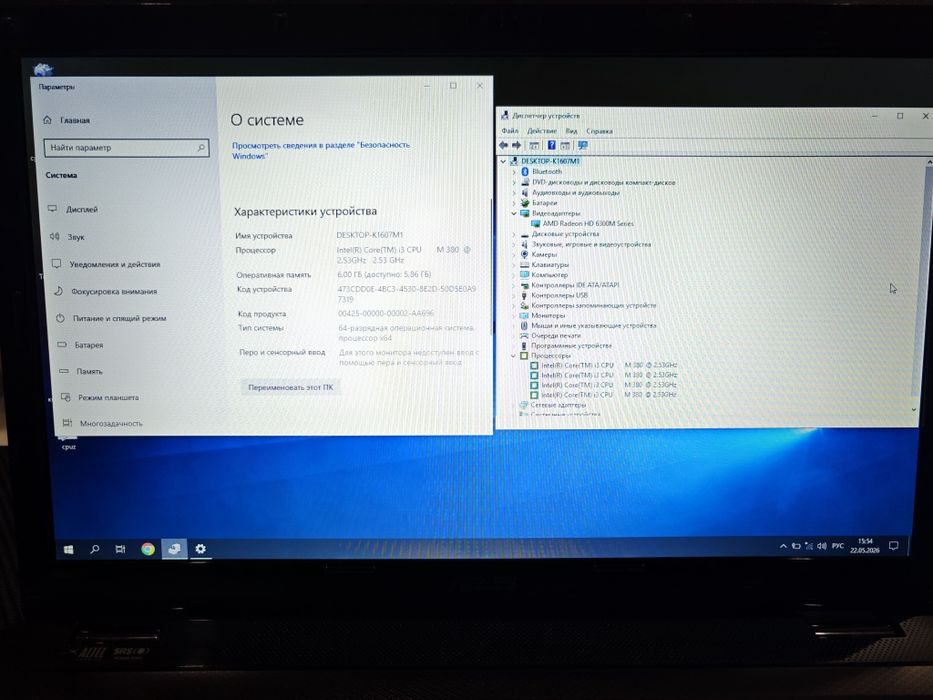Collapse the Видеоадаптеры node
This screenshot has height=700, width=933.
(514, 213)
